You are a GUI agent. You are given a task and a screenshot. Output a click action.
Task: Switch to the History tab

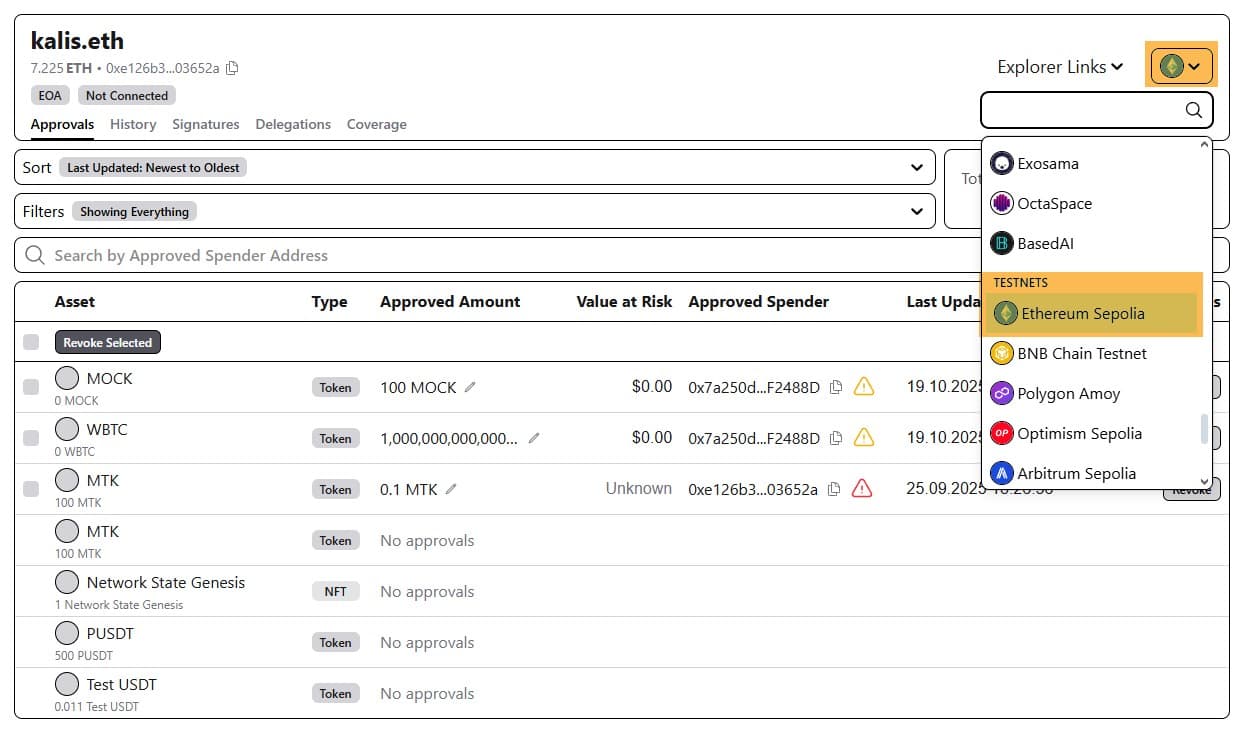(133, 124)
